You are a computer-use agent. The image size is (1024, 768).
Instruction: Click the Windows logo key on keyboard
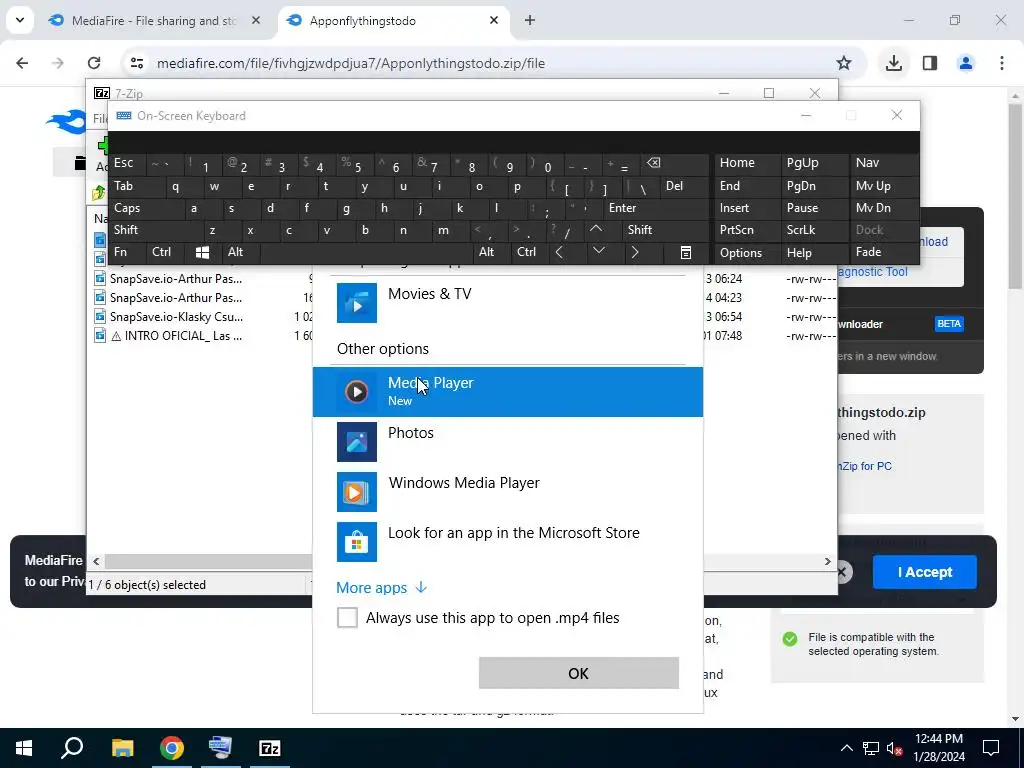click(x=202, y=252)
